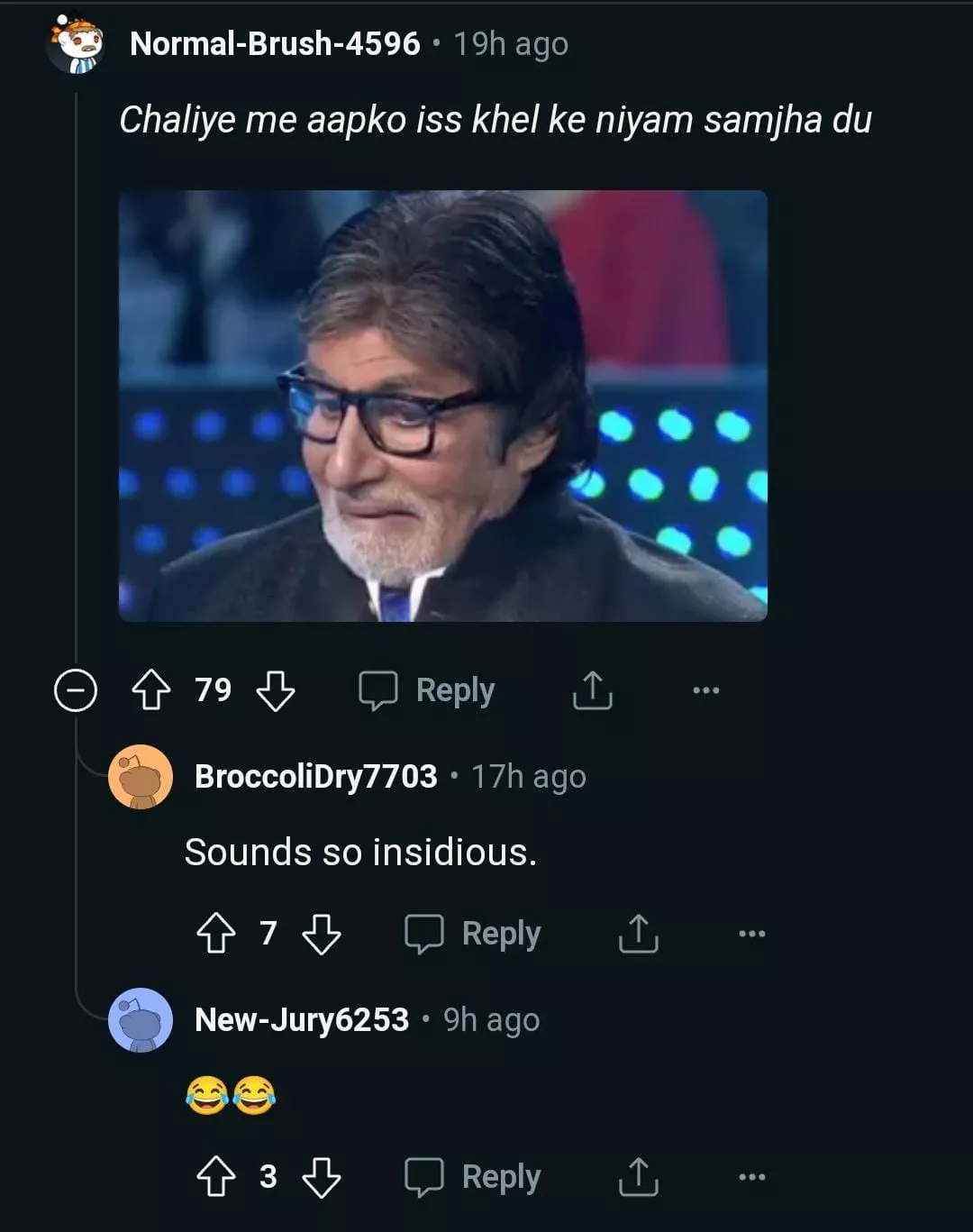973x1232 pixels.
Task: Share Normal-Brush-4596's comment
Action: (x=592, y=690)
